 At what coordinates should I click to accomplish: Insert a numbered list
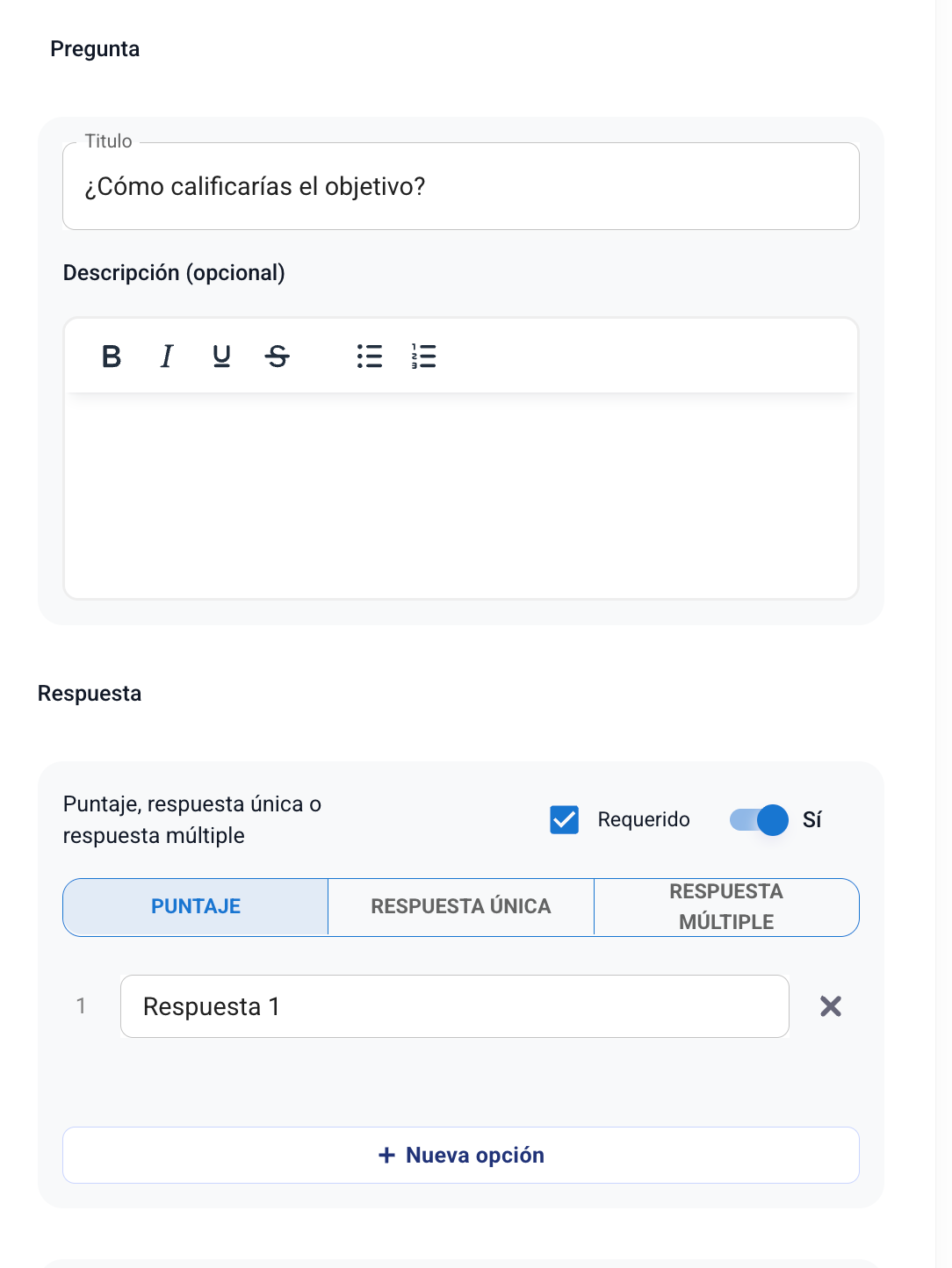[423, 357]
